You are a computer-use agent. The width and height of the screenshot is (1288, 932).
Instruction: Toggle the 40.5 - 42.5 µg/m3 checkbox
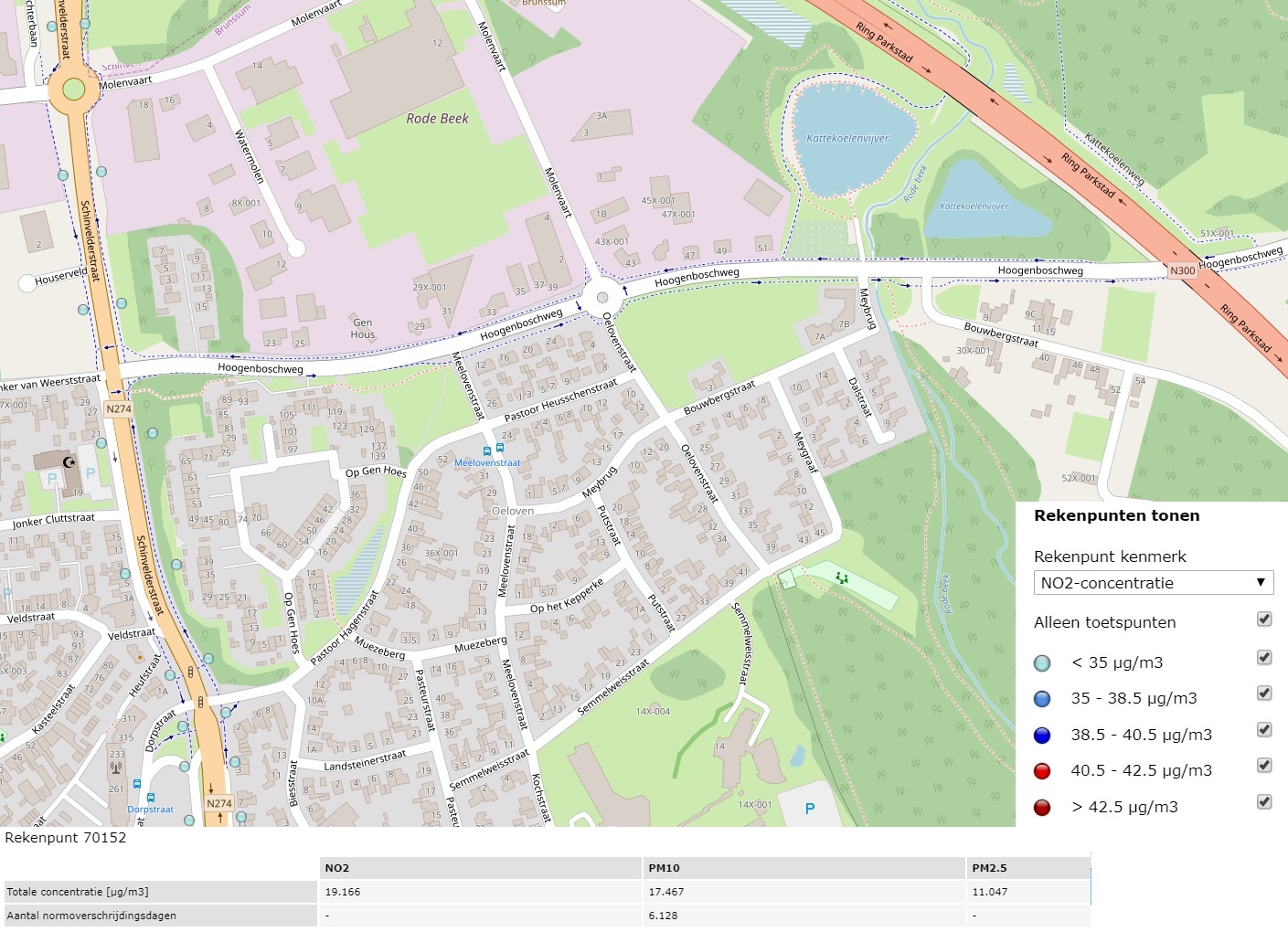[1264, 765]
